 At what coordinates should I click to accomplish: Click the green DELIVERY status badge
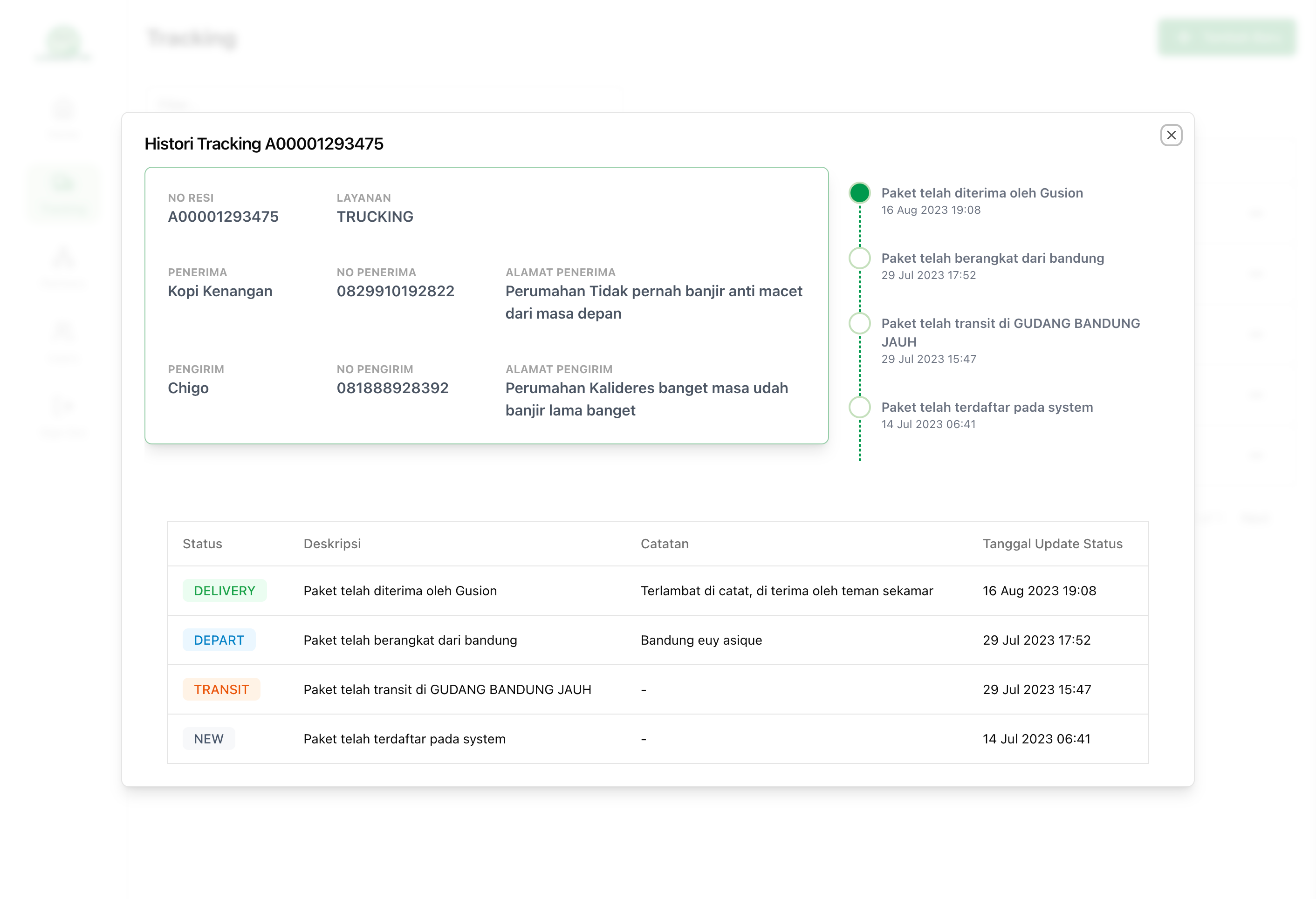tap(224, 591)
